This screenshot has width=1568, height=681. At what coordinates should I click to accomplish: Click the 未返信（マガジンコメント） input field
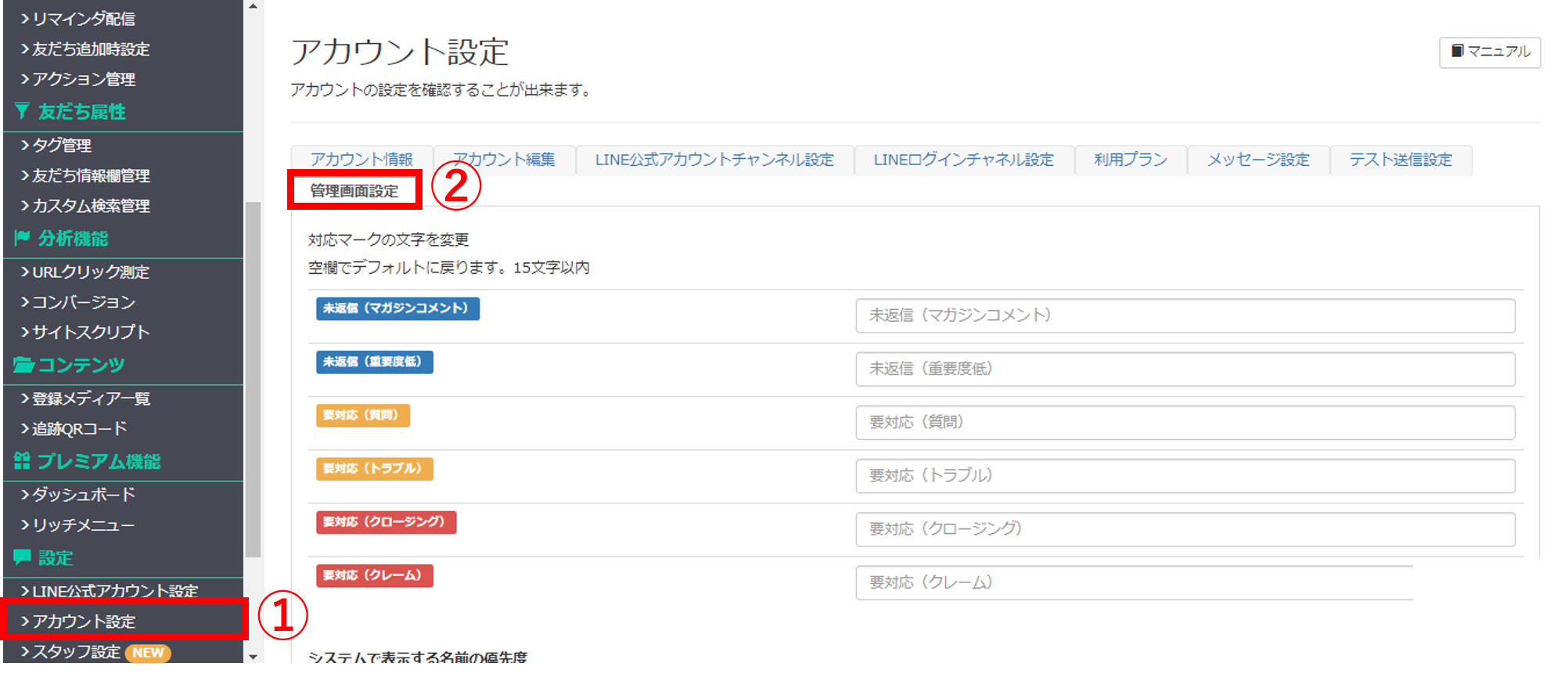(1185, 315)
